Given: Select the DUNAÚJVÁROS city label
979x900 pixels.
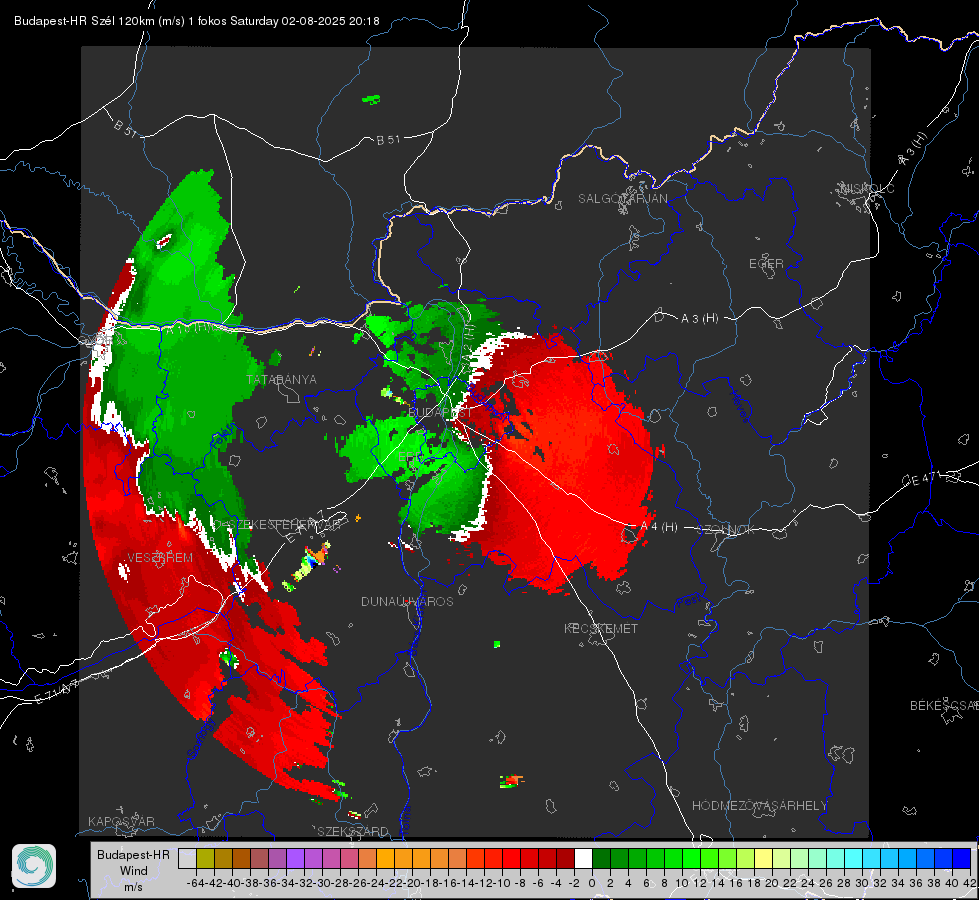Looking at the screenshot, I should [x=407, y=601].
